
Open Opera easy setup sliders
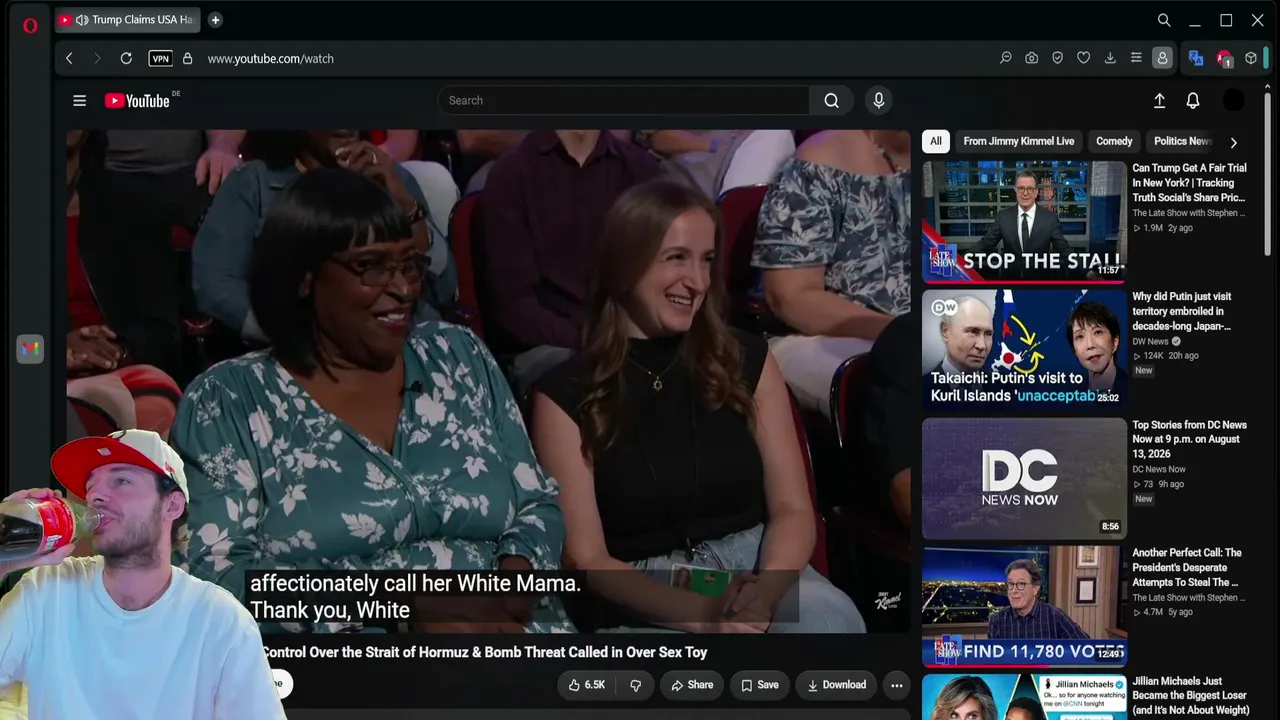pyautogui.click(x=1136, y=58)
